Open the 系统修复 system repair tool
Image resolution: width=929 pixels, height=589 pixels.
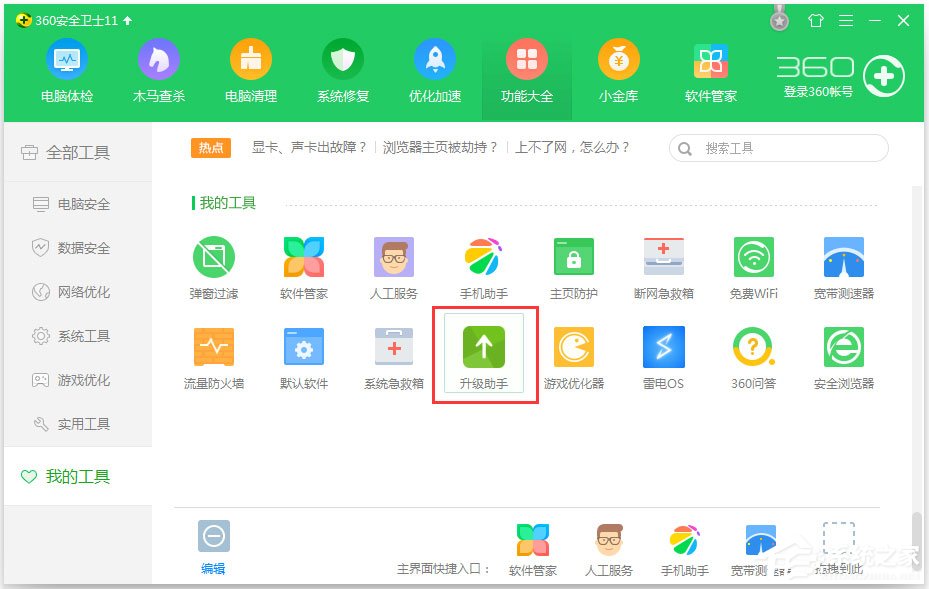pyautogui.click(x=342, y=68)
